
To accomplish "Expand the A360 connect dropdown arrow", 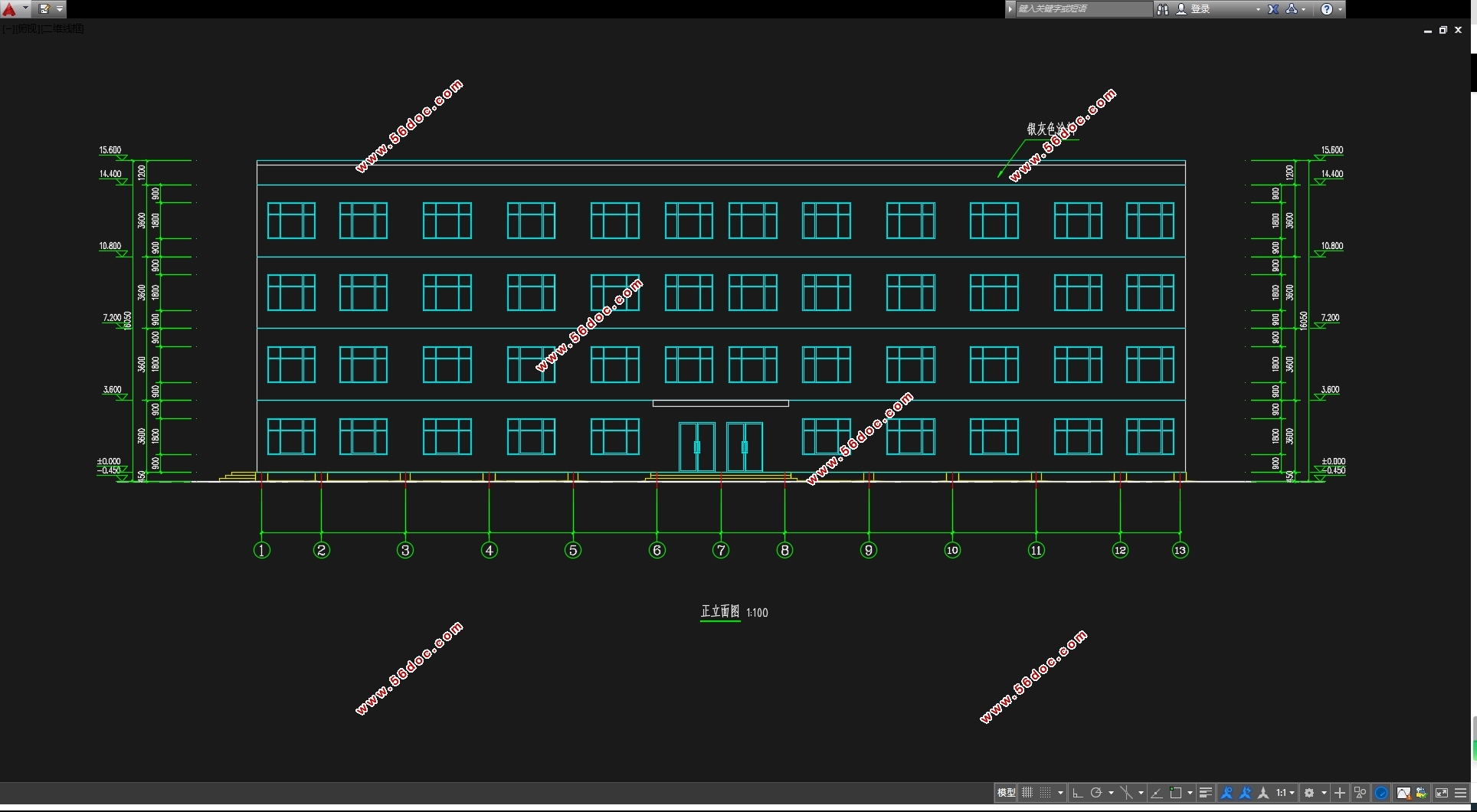I will pyautogui.click(x=1304, y=10).
